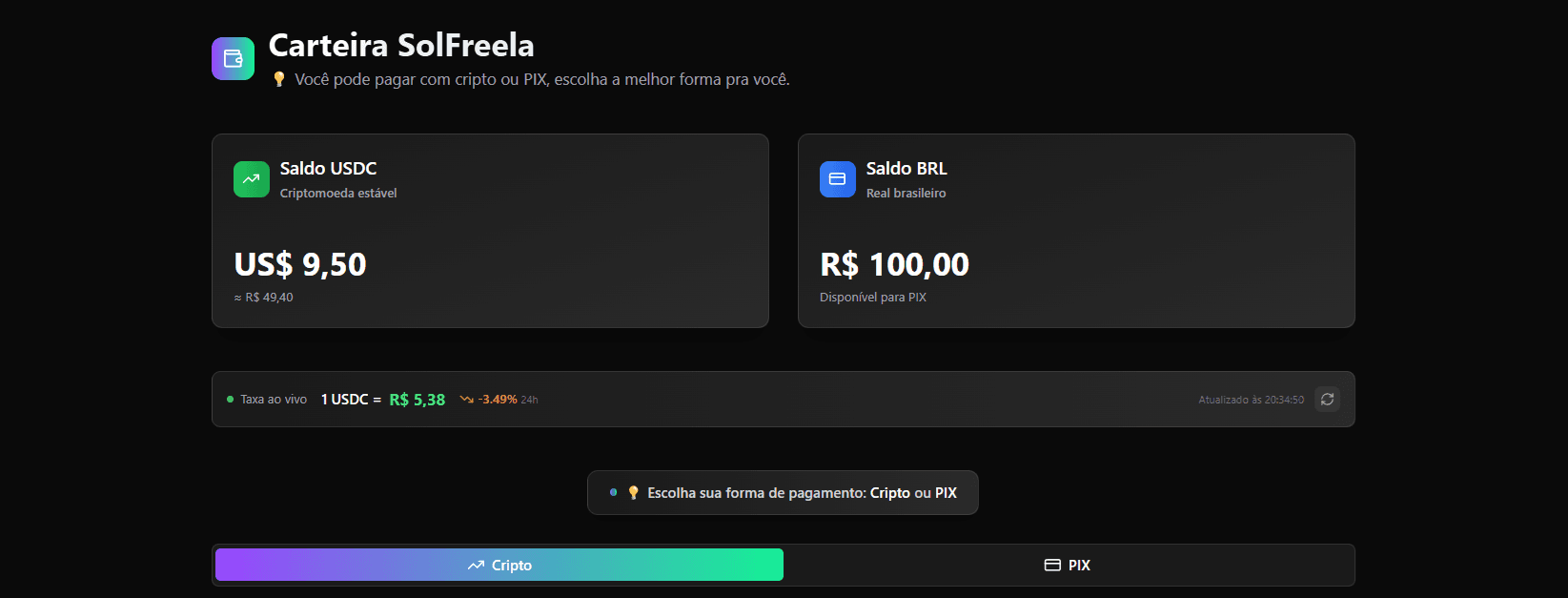Viewport: 1568px width, 598px height.
Task: Click the "Atualizado às 20:34:50" timestamp
Action: 1251,400
